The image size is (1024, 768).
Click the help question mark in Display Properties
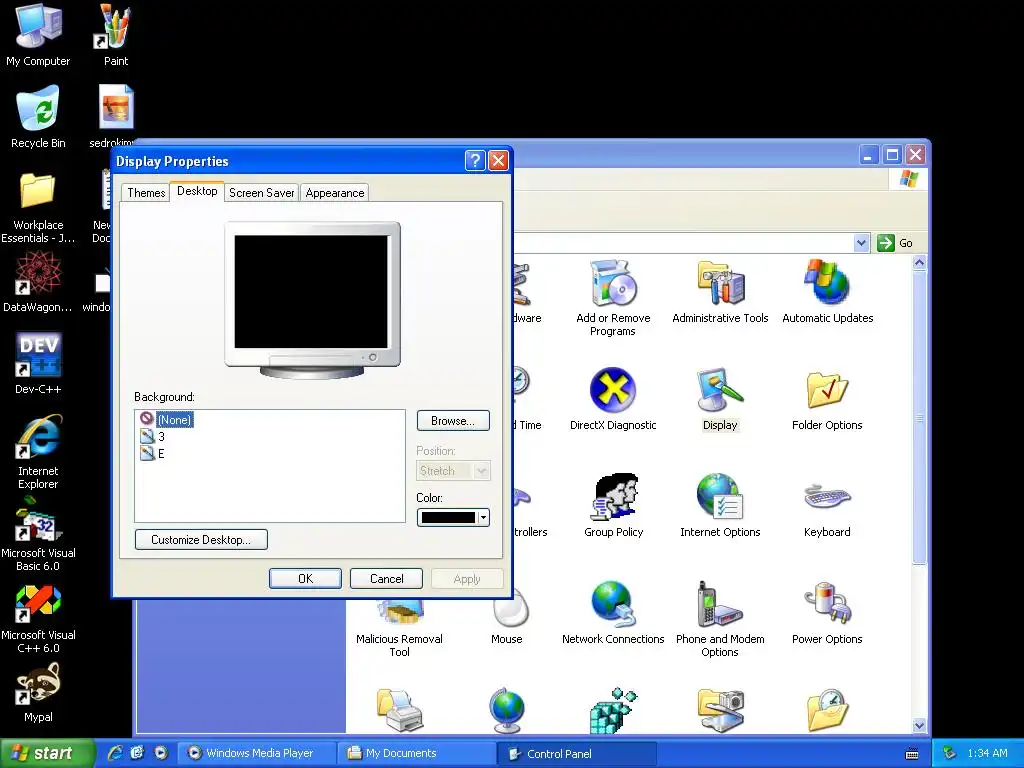[x=475, y=161]
